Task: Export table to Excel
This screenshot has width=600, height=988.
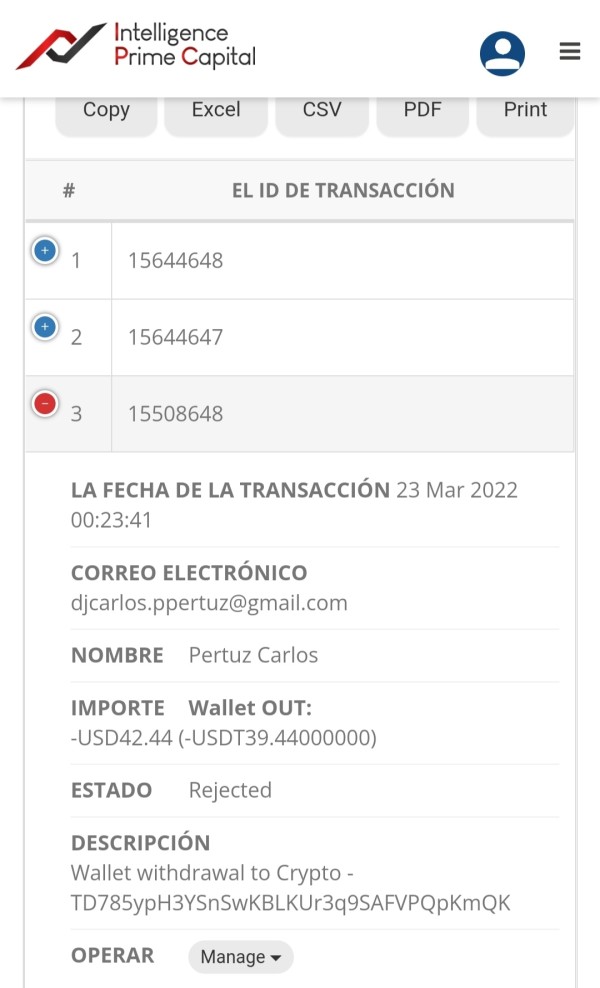Action: [216, 110]
